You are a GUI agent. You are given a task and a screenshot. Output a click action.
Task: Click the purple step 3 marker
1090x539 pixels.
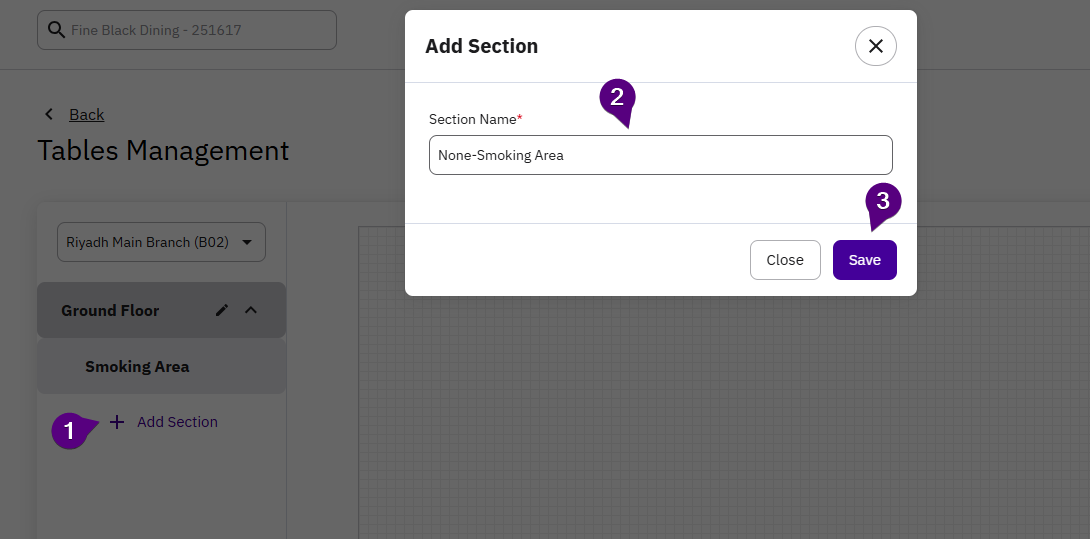click(882, 201)
